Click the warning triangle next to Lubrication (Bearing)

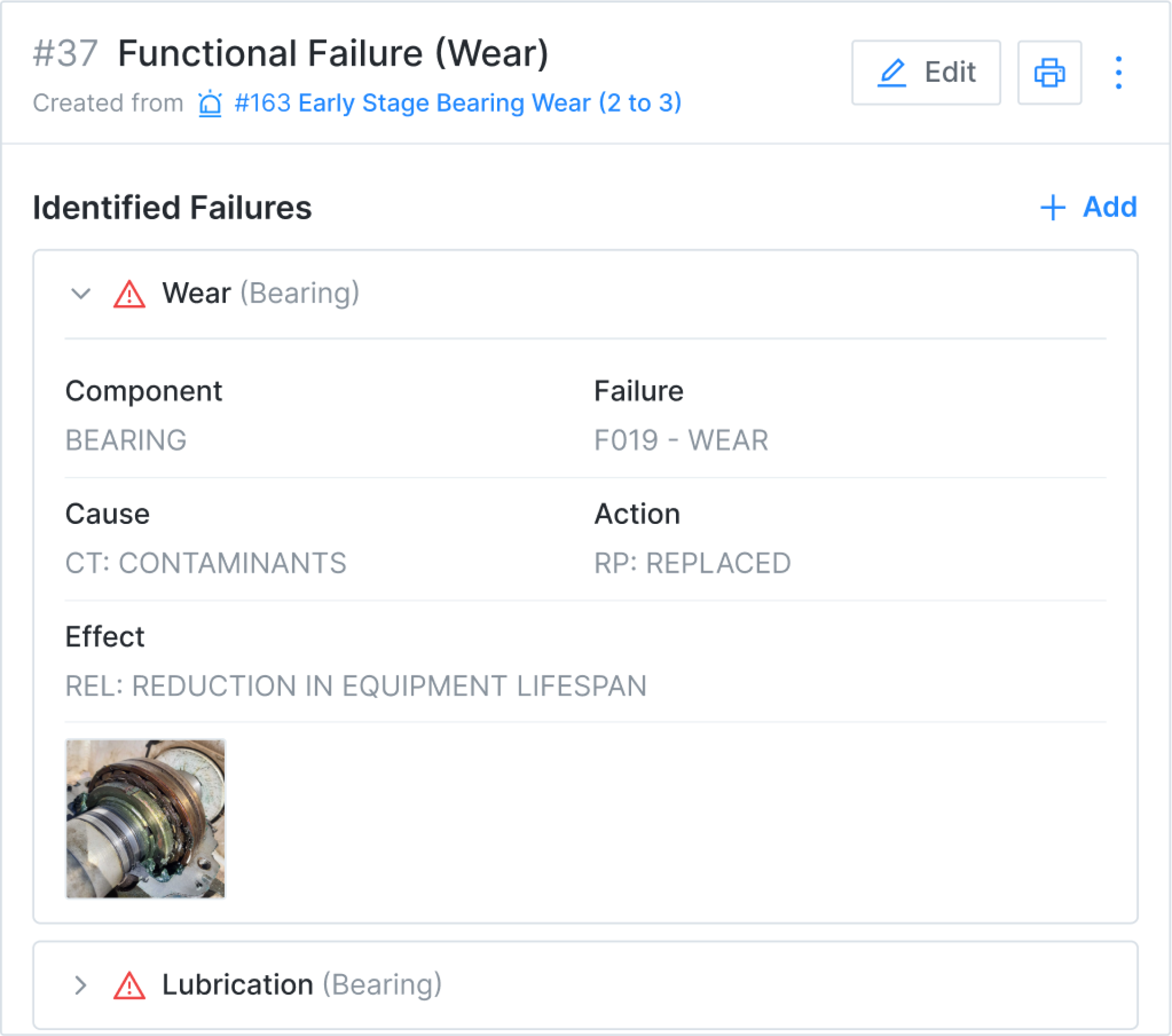(x=129, y=984)
